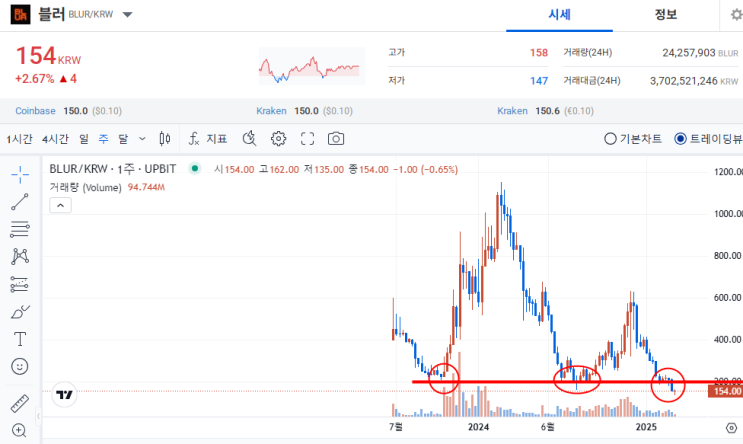Viewport: 743px width, 444px height.
Task: Open chart alert clock tool
Action: tap(249, 139)
